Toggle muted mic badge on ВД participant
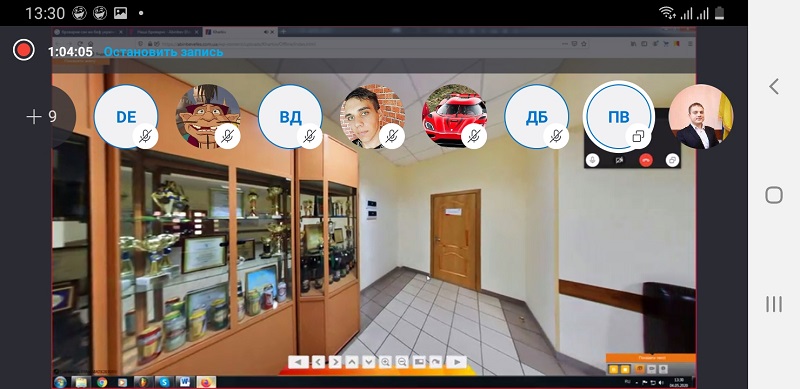Image resolution: width=800 pixels, height=389 pixels. click(310, 136)
